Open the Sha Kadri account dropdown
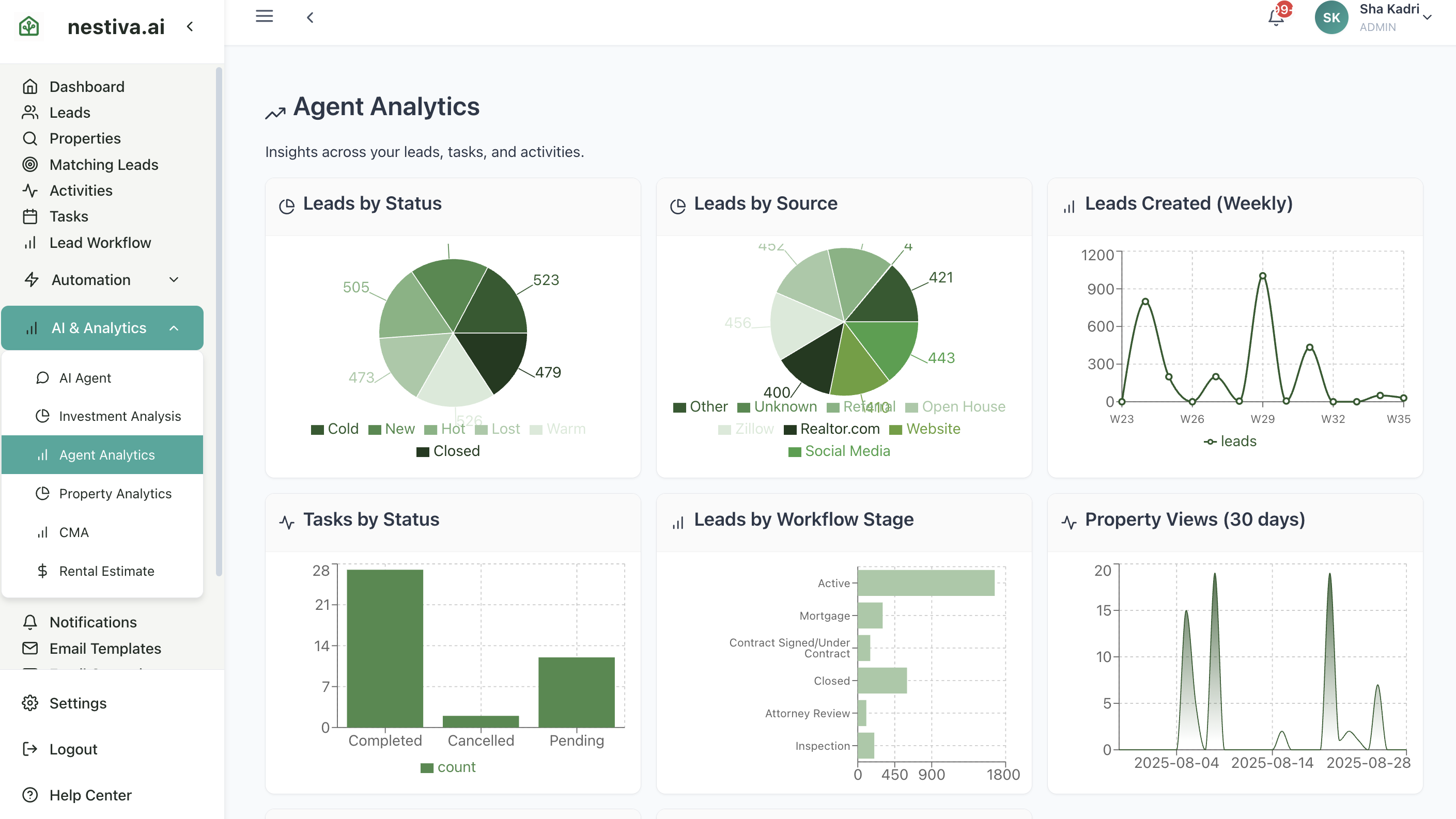1456x819 pixels. [x=1427, y=18]
